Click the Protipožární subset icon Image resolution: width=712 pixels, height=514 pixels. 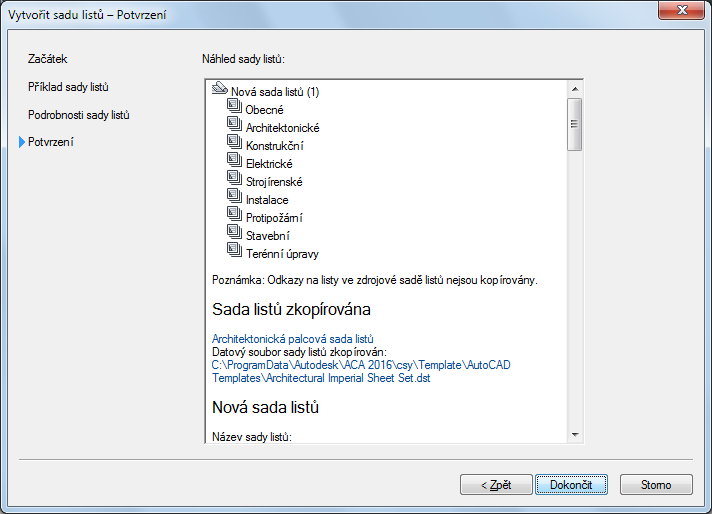(x=235, y=217)
